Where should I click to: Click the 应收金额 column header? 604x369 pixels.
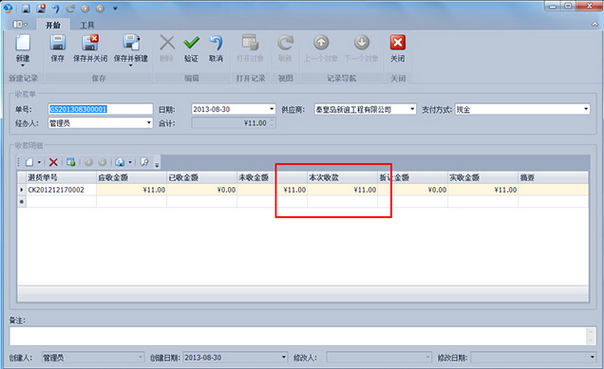(131, 177)
